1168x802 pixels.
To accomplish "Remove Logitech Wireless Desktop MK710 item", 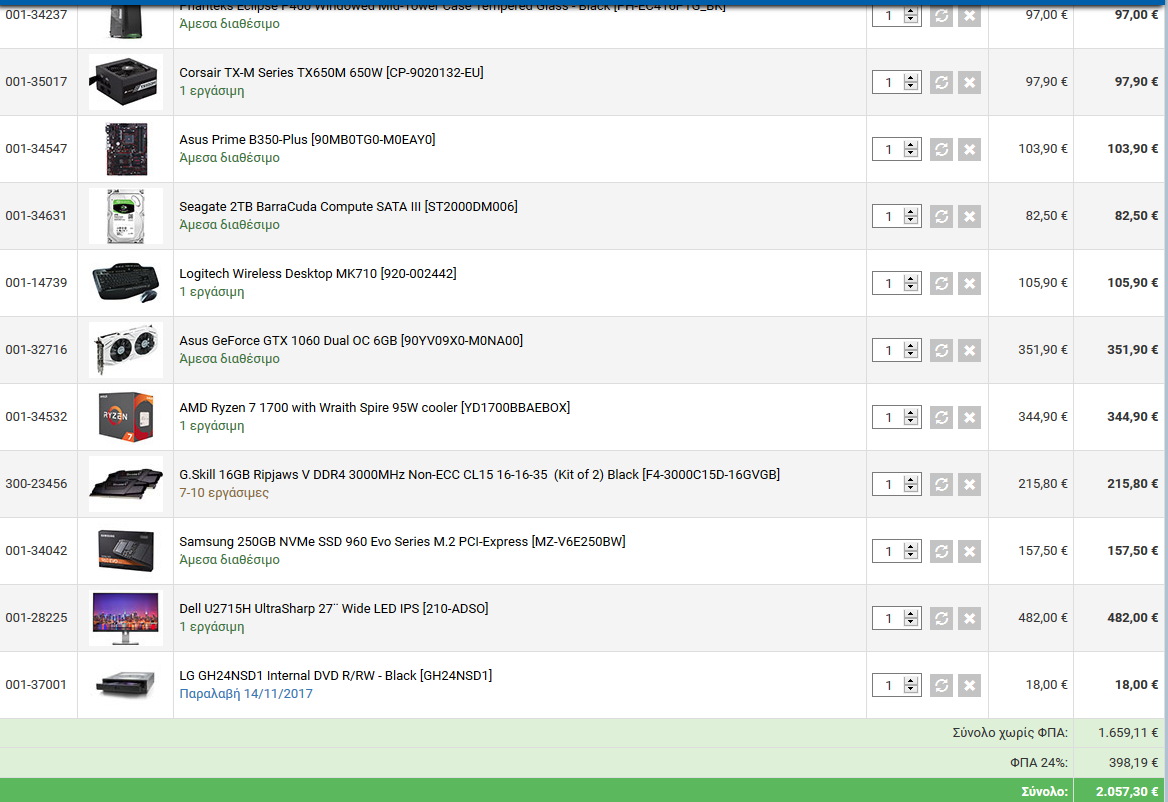I will pyautogui.click(x=969, y=283).
